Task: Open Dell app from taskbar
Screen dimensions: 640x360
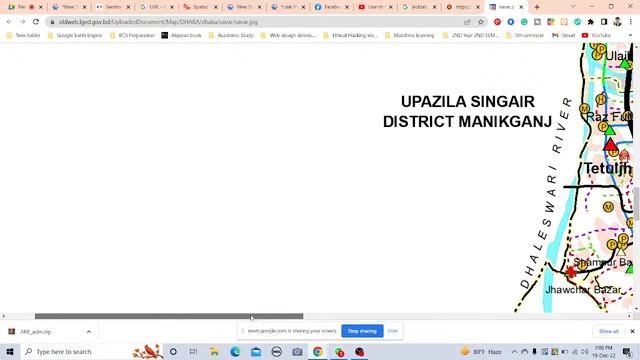Action: [x=276, y=351]
